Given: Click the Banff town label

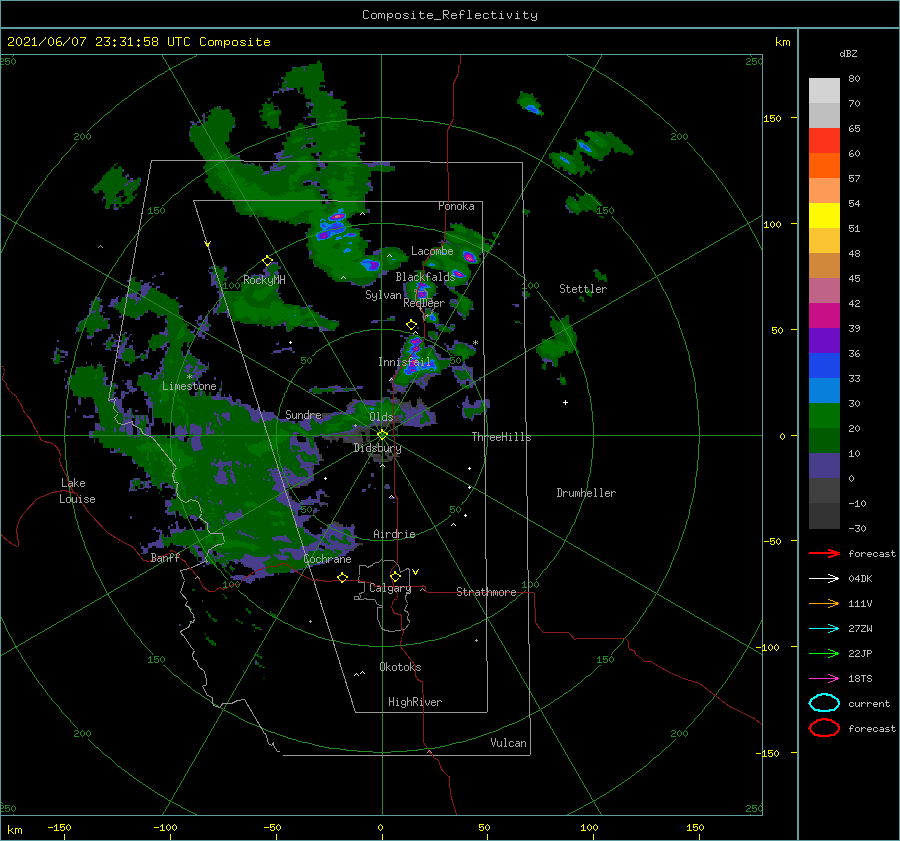Looking at the screenshot, I should point(165,558).
